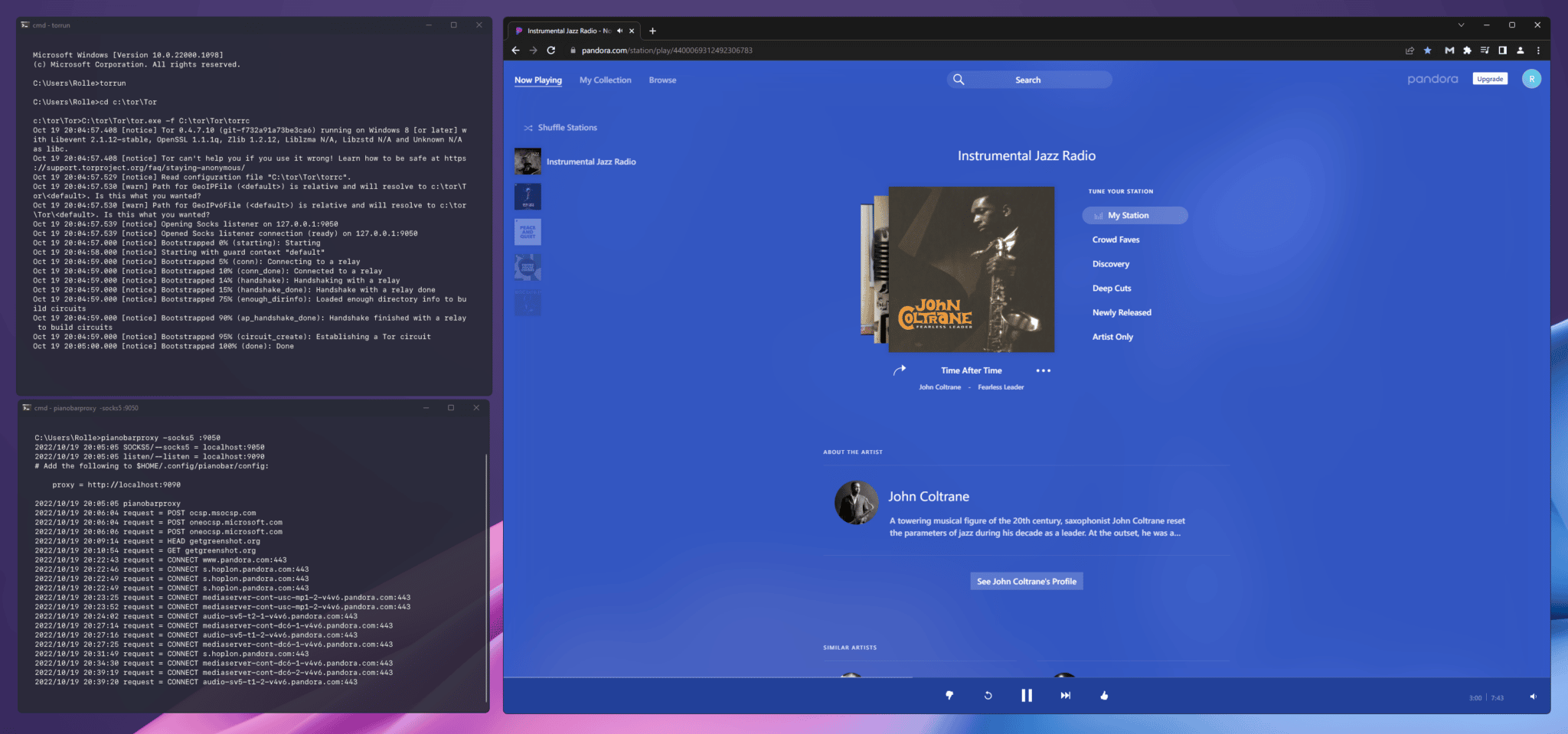Reload the Pandora page
The height and width of the screenshot is (734, 1568).
coord(550,51)
